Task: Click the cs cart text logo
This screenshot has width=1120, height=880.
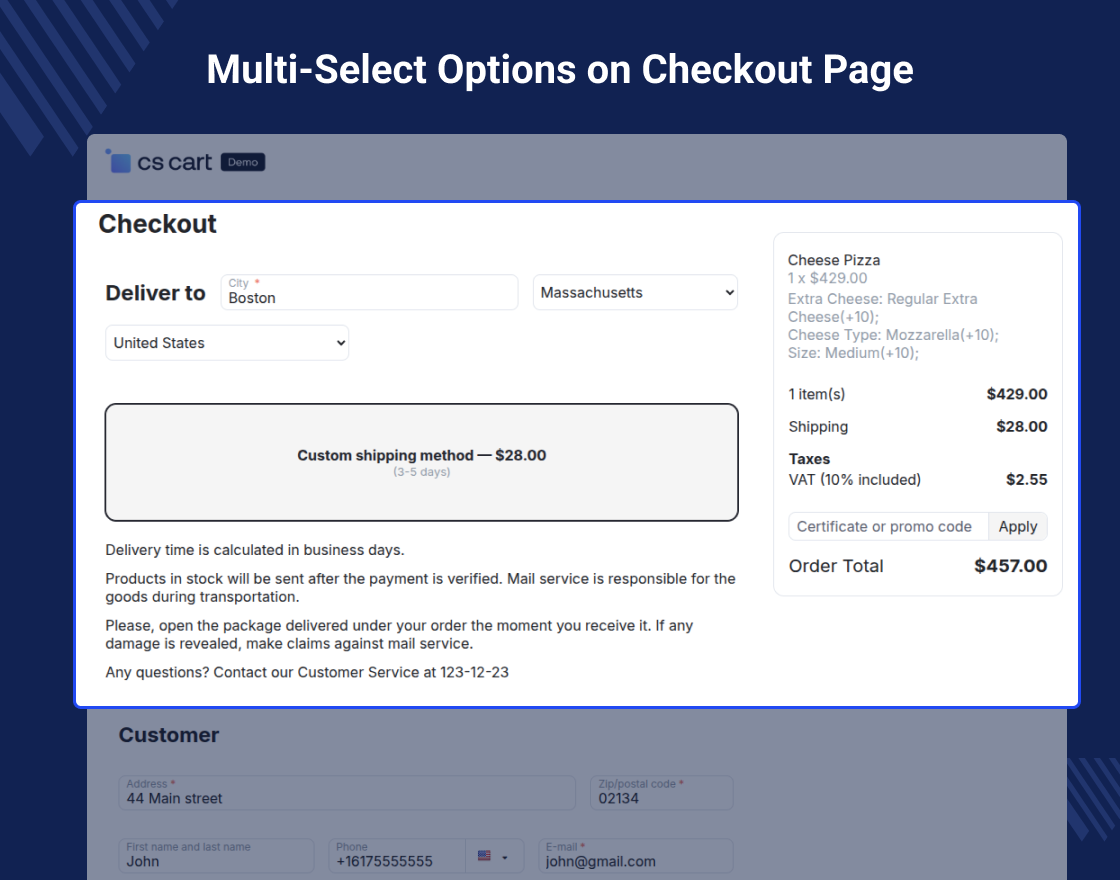Action: pos(175,162)
